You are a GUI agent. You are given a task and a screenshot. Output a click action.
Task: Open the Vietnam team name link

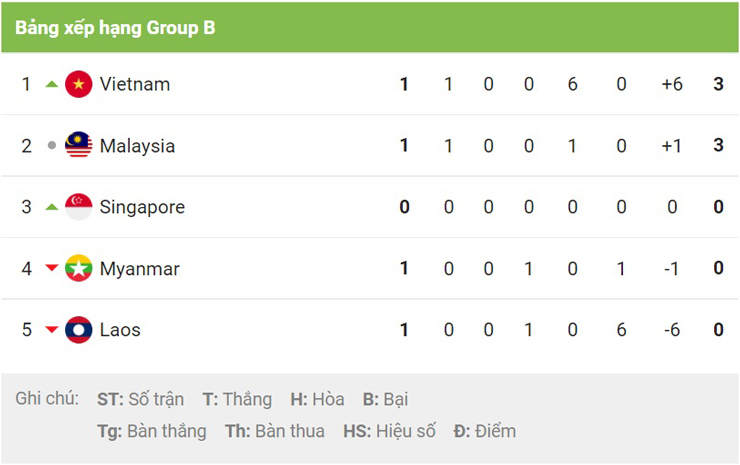tap(135, 84)
